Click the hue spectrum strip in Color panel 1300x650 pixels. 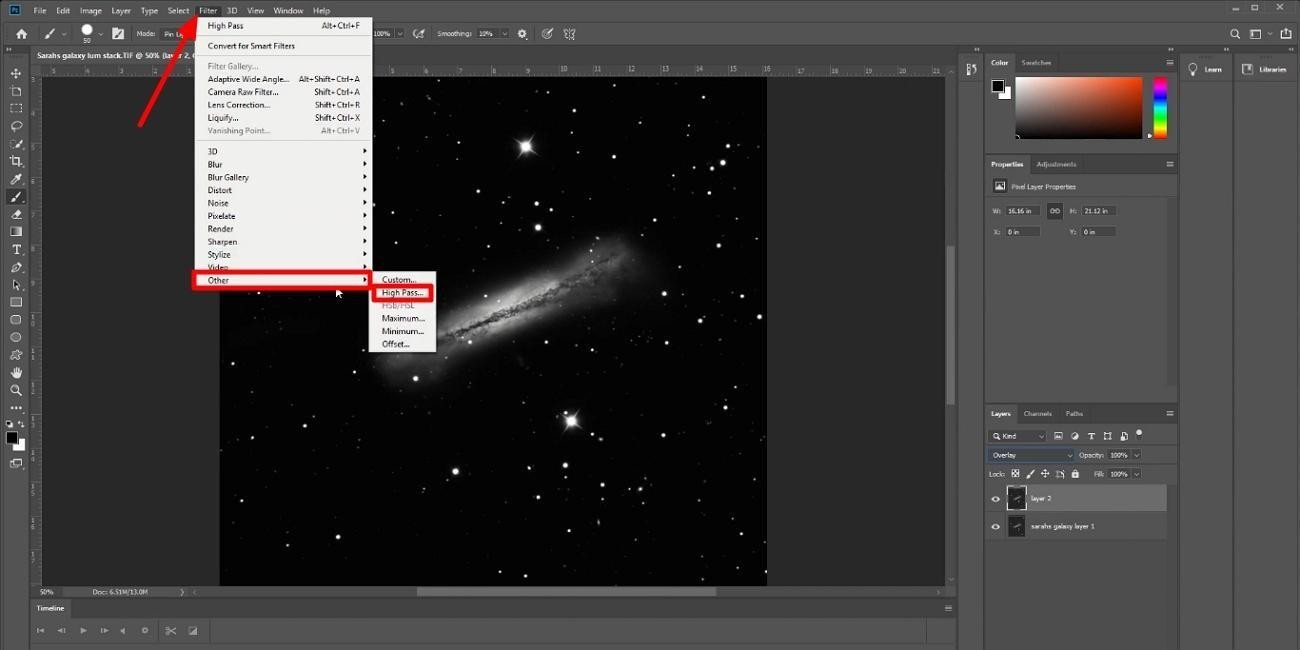pyautogui.click(x=1160, y=107)
